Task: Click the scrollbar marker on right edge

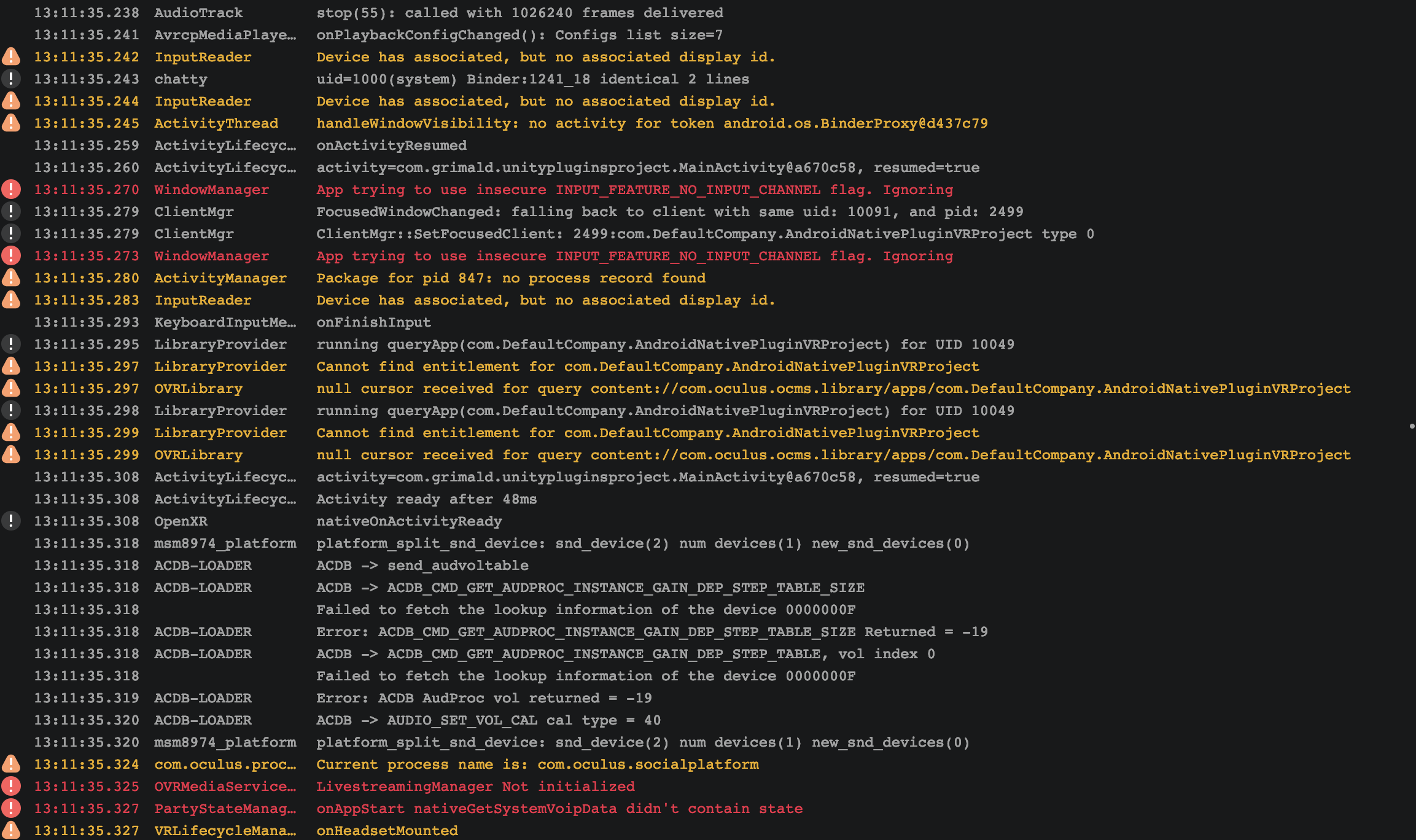Action: point(1412,426)
